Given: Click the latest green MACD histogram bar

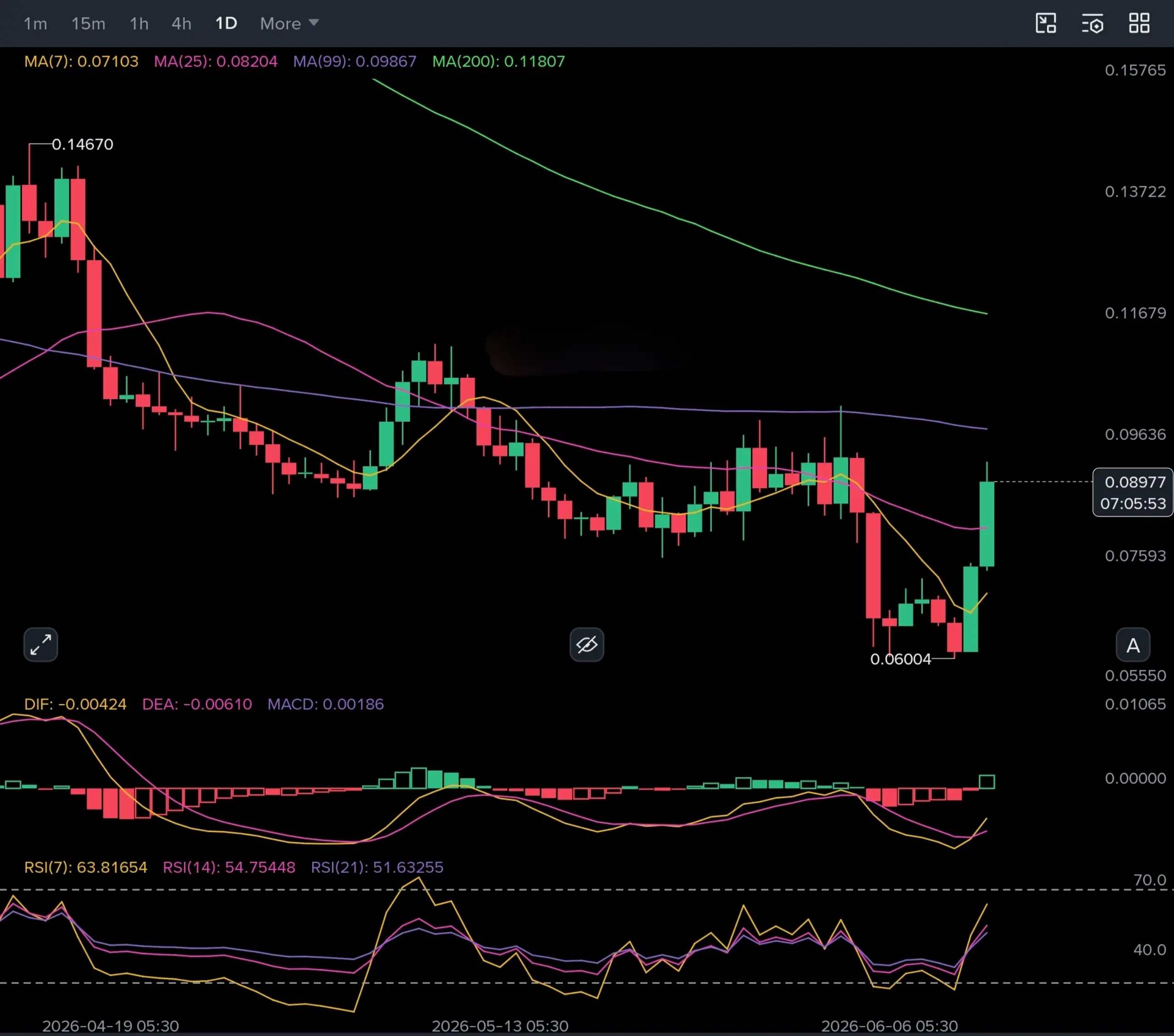Looking at the screenshot, I should (987, 782).
